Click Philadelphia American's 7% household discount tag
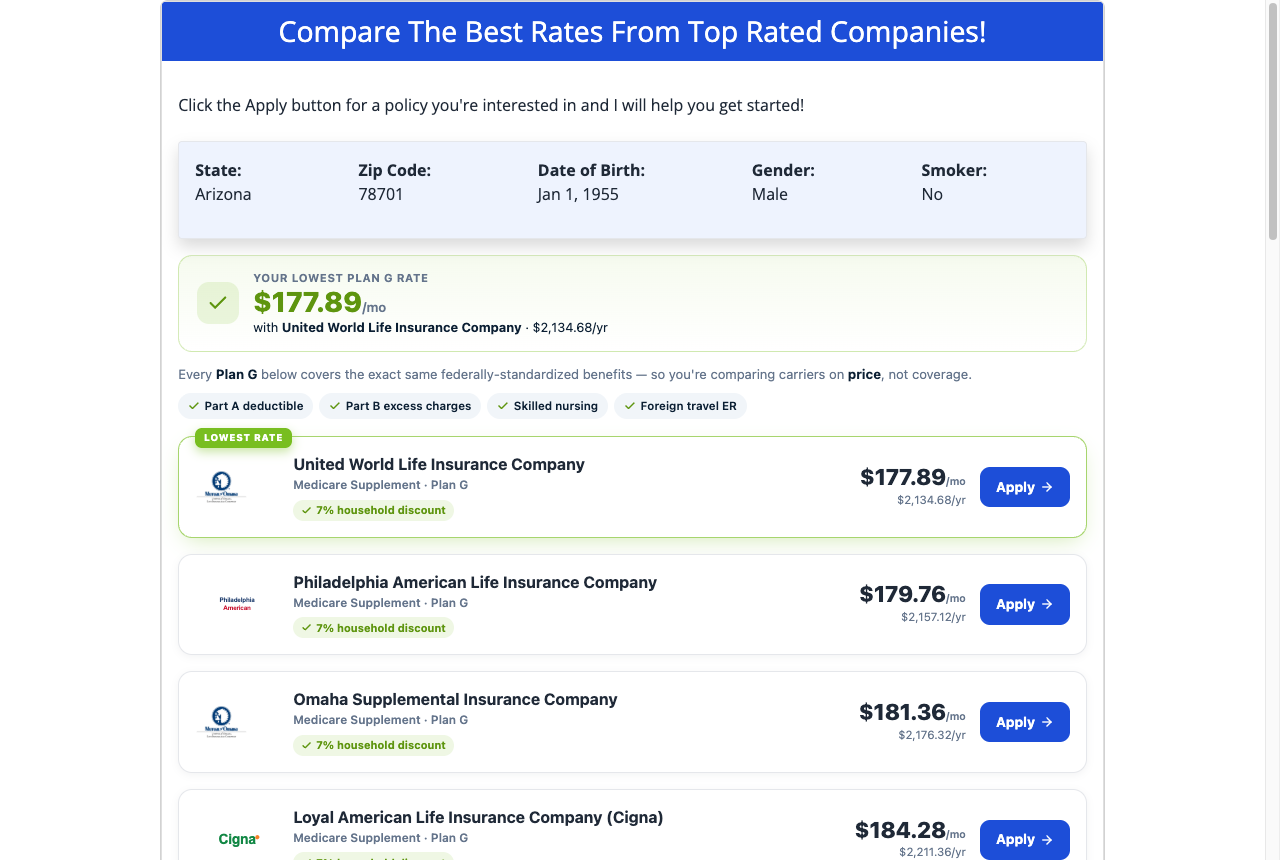Screen dimensions: 1280x860 point(373,628)
